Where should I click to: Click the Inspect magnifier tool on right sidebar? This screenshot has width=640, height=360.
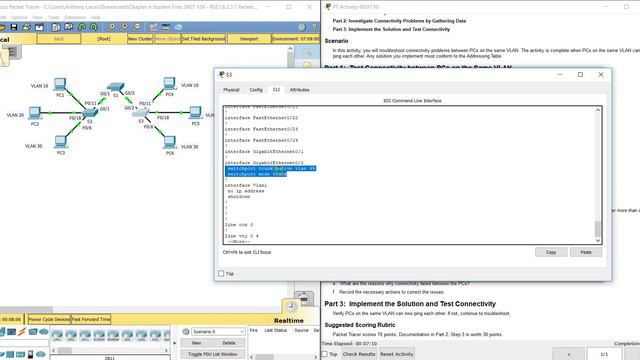click(307, 52)
